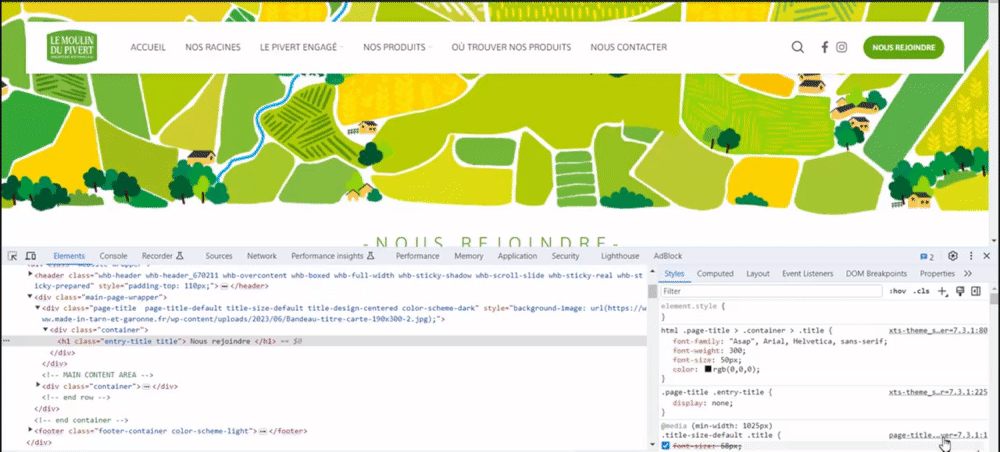Open xts-theme source link ending 7.3.1:80
This screenshot has height=452, width=1000.
click(938, 331)
